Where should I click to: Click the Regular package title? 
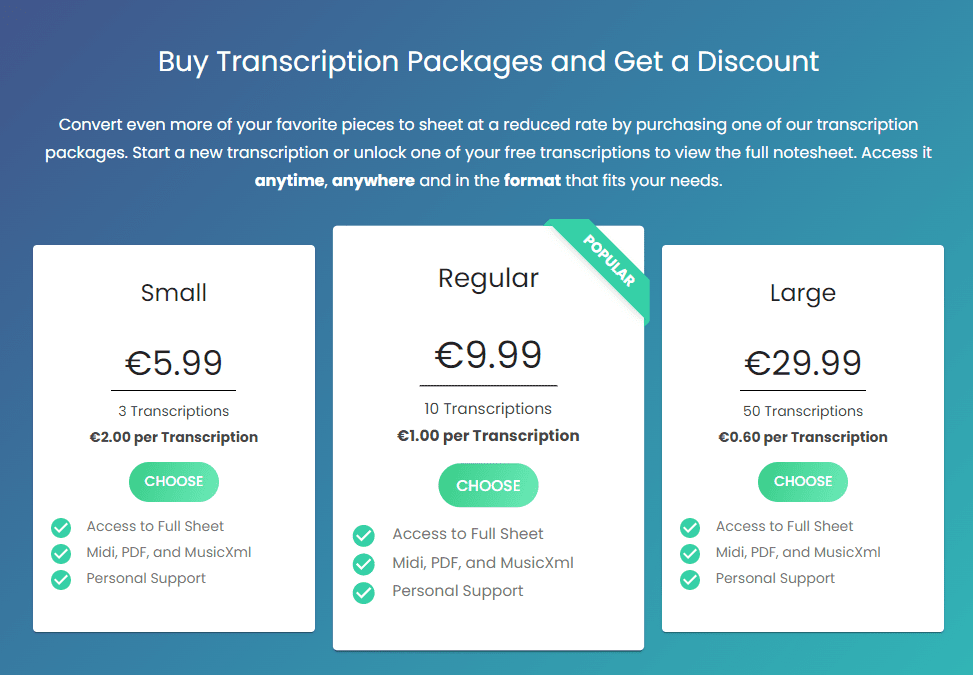coord(488,278)
